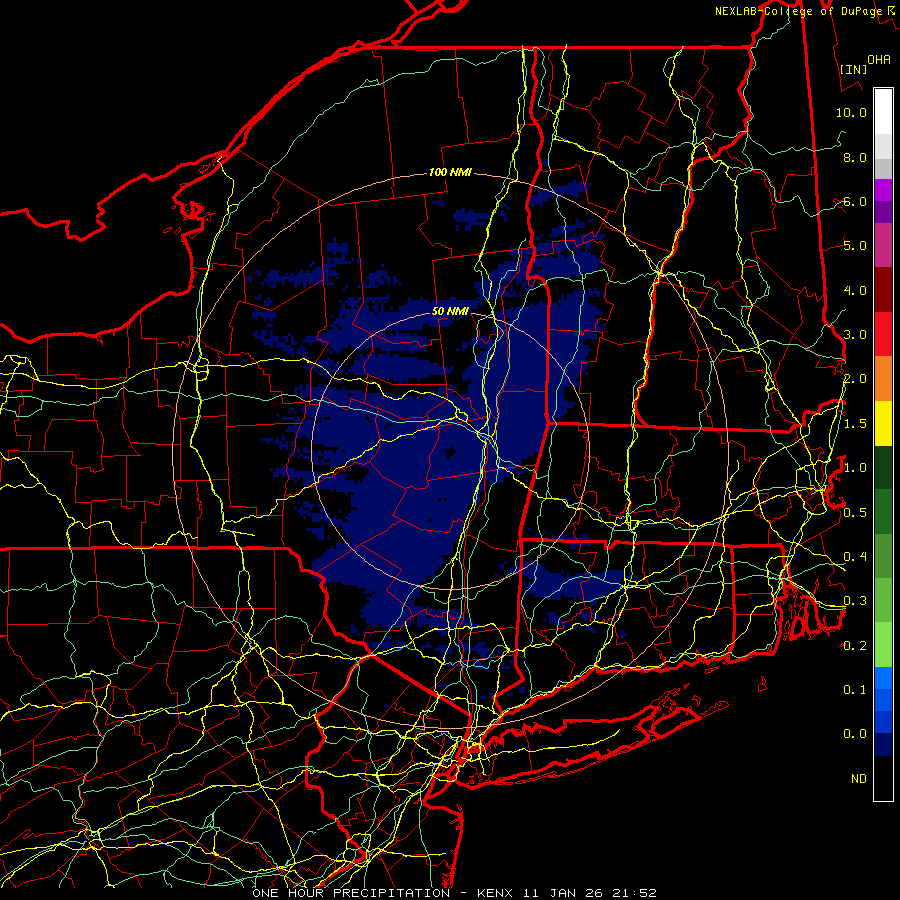
Task: Click the 5.0 legend value
Action: pyautogui.click(x=855, y=246)
